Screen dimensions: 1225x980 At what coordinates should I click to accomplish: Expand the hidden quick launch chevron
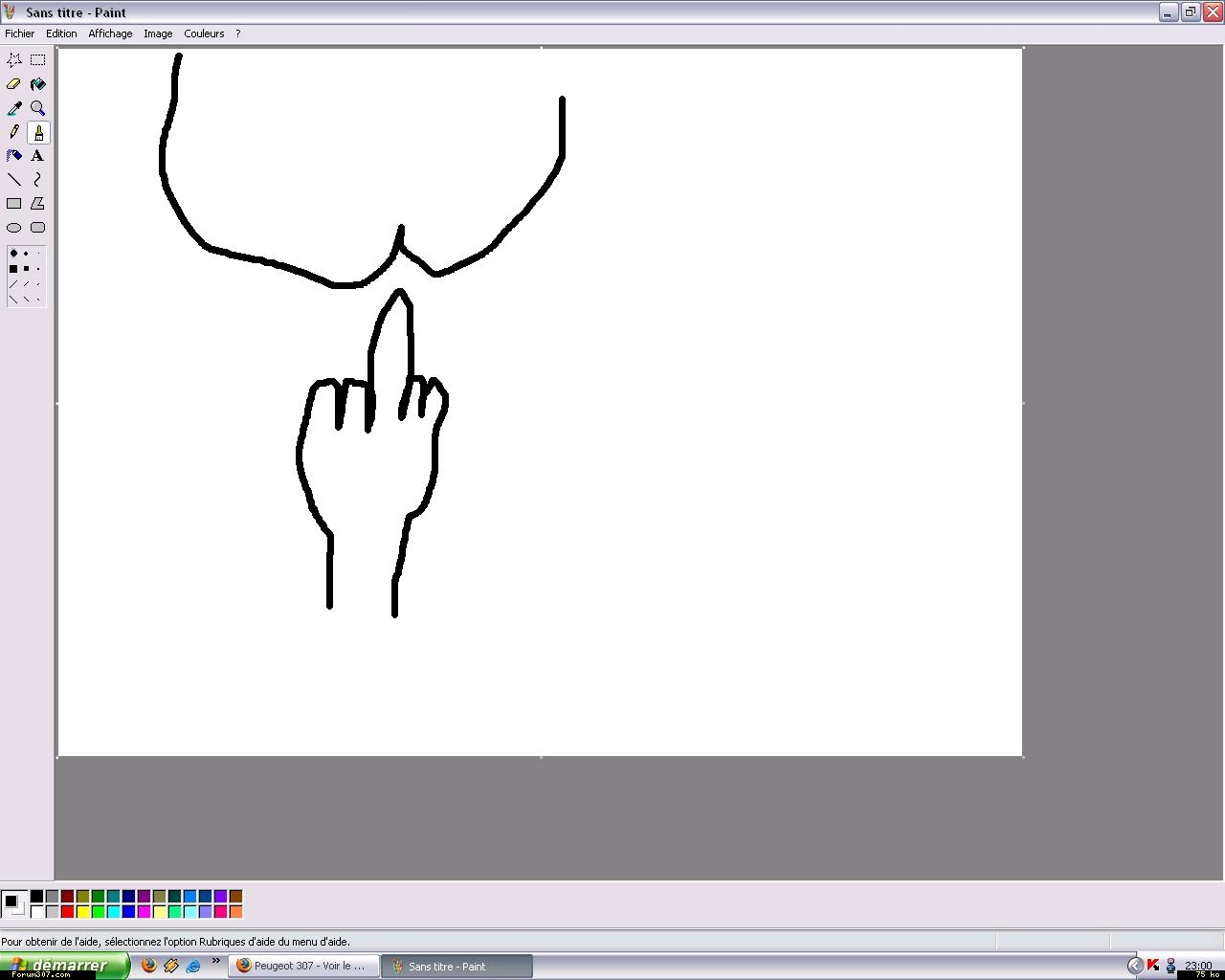(x=215, y=961)
